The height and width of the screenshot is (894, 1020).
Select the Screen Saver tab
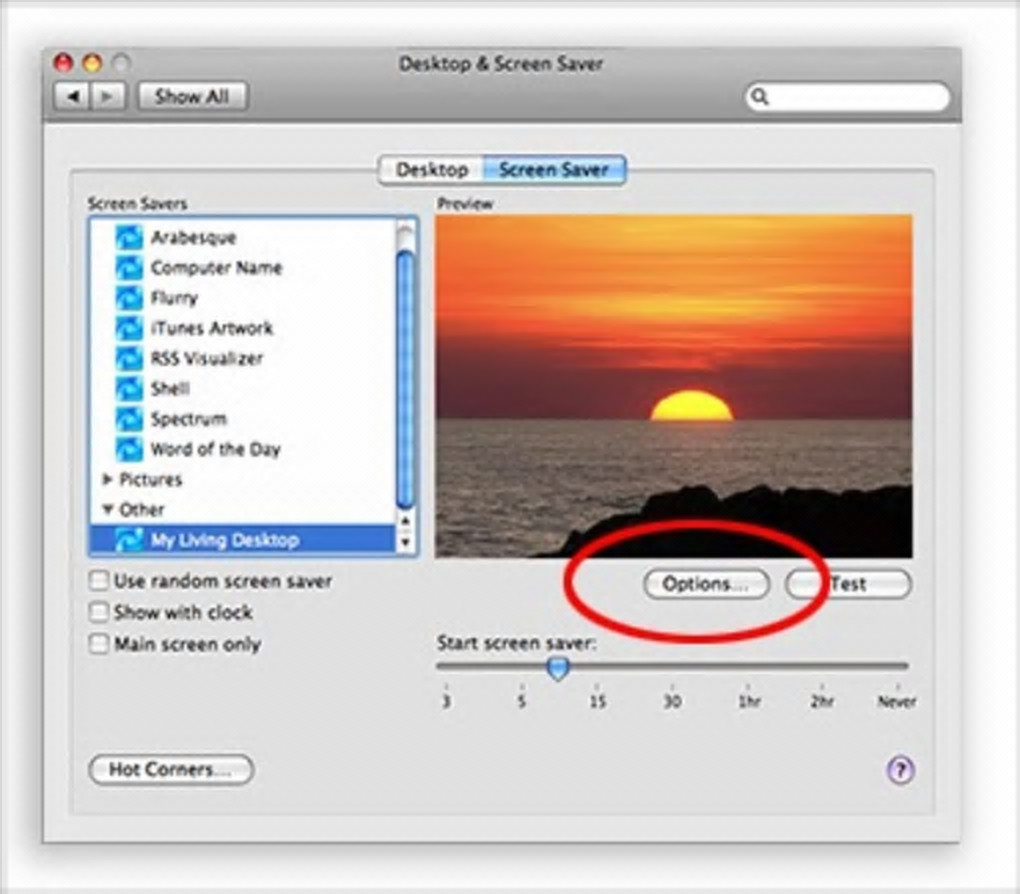pyautogui.click(x=554, y=170)
